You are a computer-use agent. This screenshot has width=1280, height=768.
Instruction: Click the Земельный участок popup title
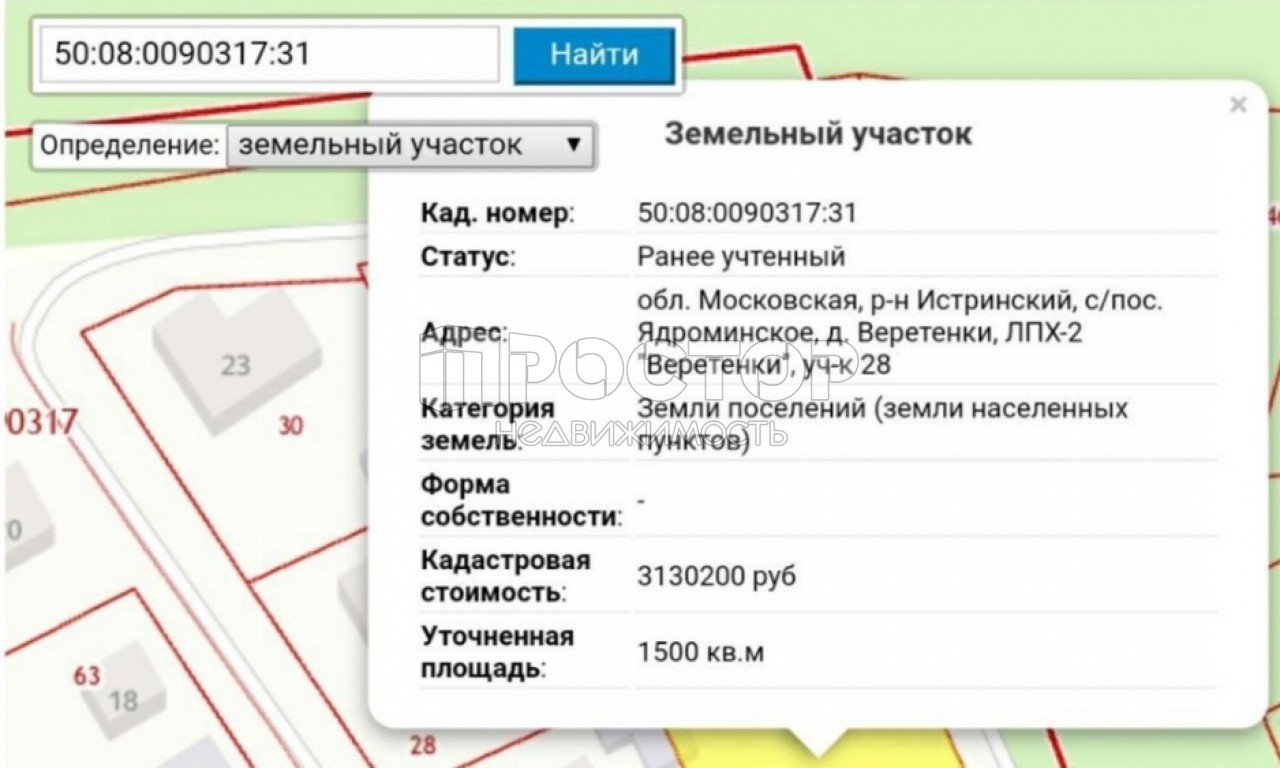tap(818, 134)
